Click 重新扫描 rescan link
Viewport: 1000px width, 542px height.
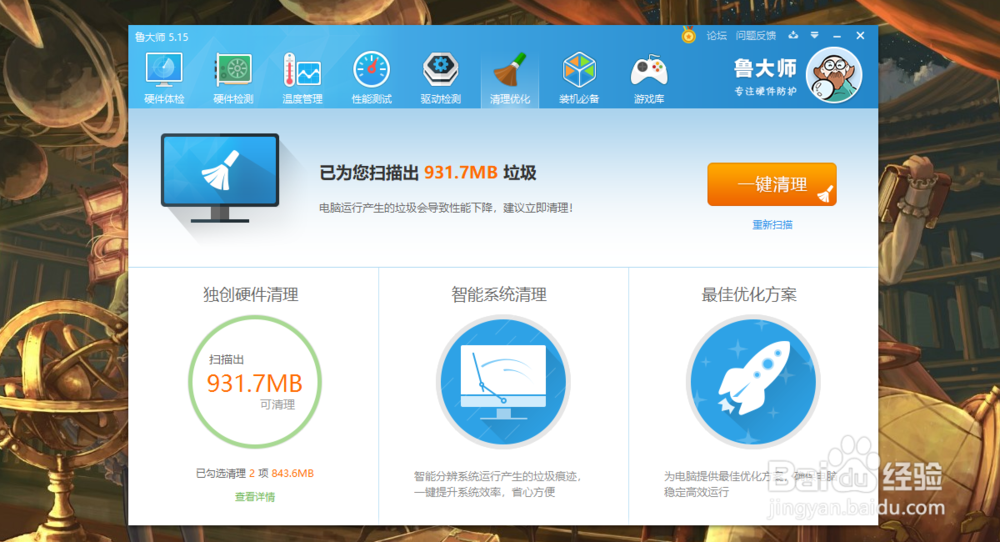point(772,224)
